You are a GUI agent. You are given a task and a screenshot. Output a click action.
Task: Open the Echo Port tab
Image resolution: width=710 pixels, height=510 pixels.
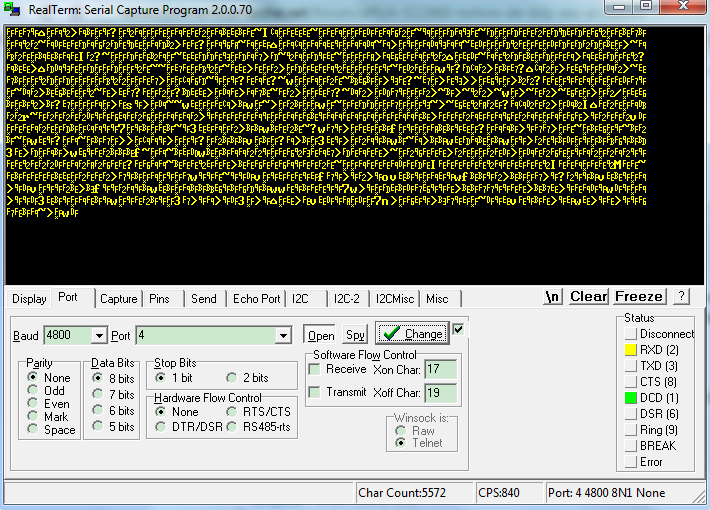(x=257, y=299)
